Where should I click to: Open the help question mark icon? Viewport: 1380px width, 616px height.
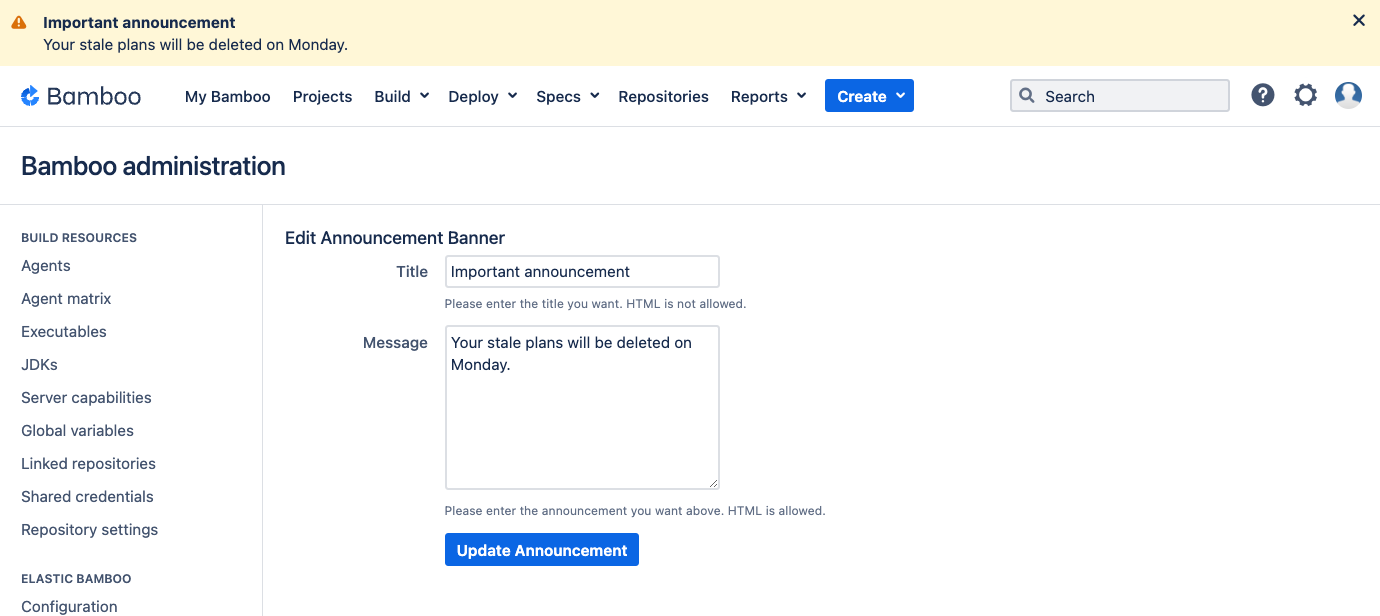coord(1263,96)
